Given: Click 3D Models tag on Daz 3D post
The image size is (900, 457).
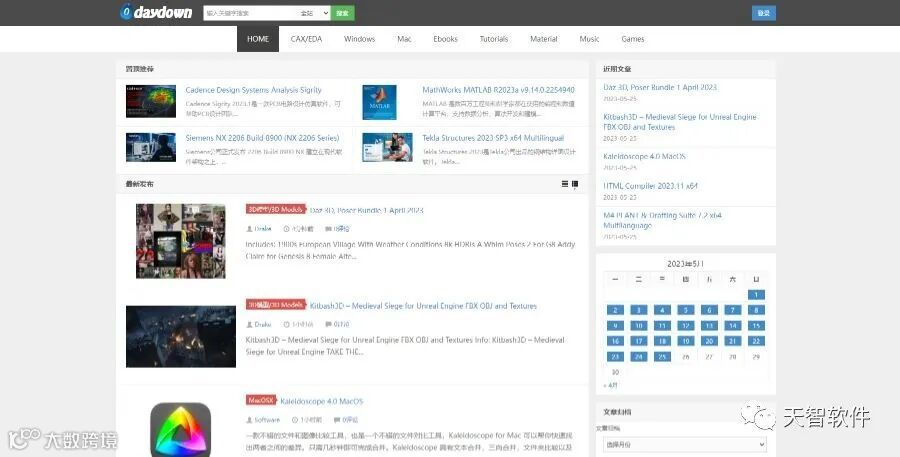Looking at the screenshot, I should click(x=276, y=210).
